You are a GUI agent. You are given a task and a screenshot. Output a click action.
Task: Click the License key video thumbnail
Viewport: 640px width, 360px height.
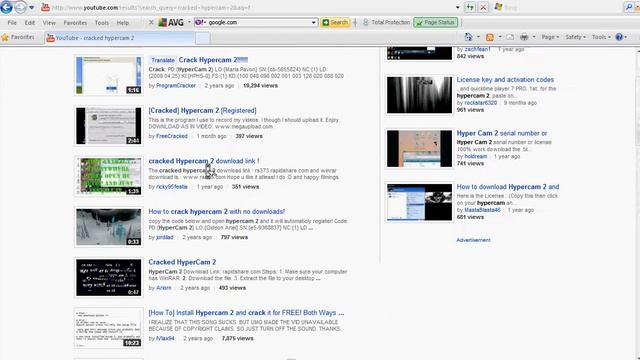420,95
